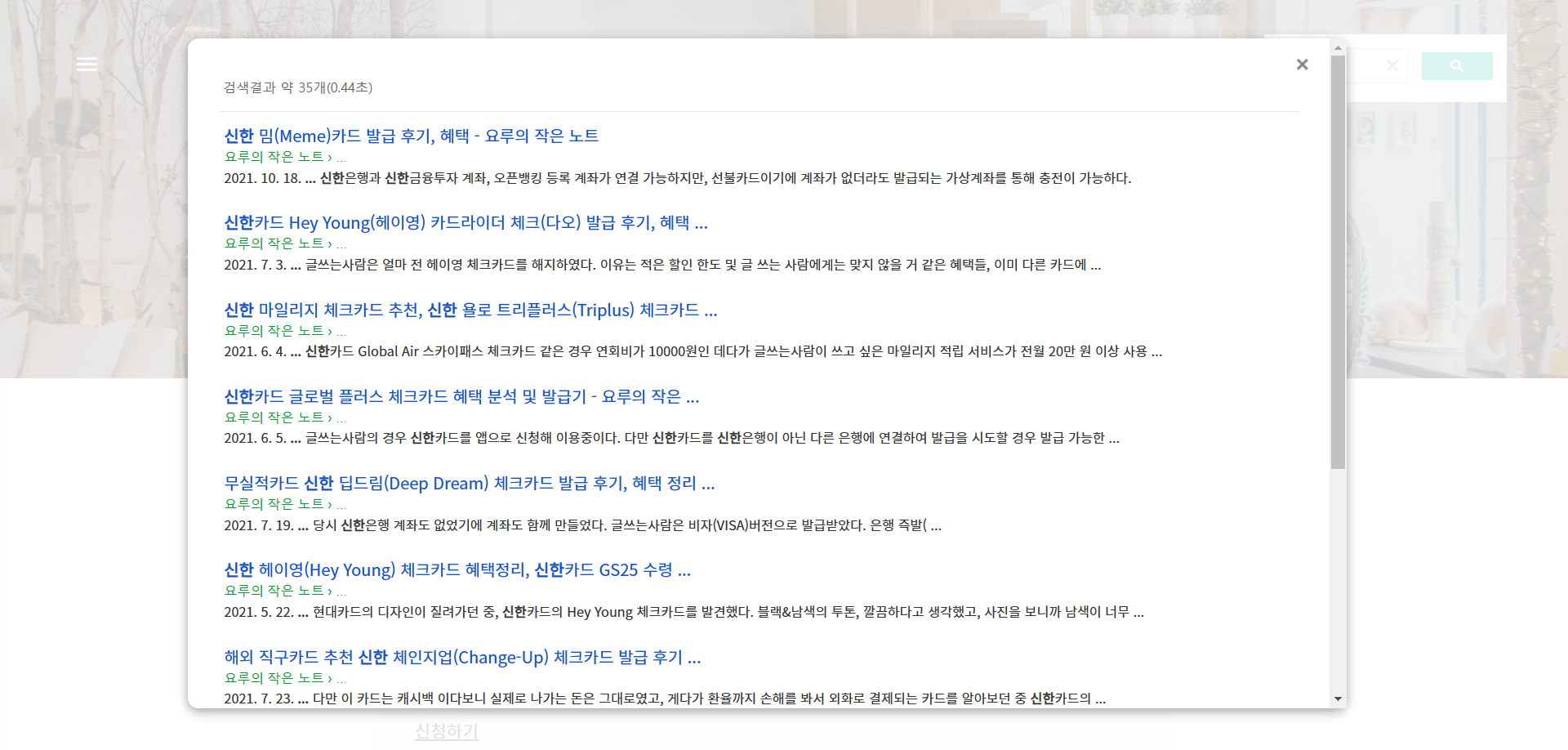
Task: Open the 신한 마일리지 체크카드 추천 result
Action: click(470, 310)
